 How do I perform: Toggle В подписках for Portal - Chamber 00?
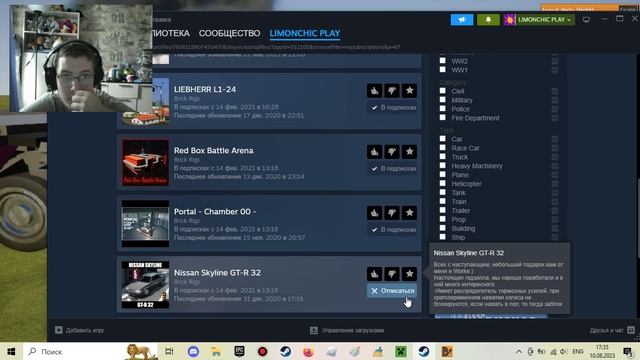click(393, 230)
